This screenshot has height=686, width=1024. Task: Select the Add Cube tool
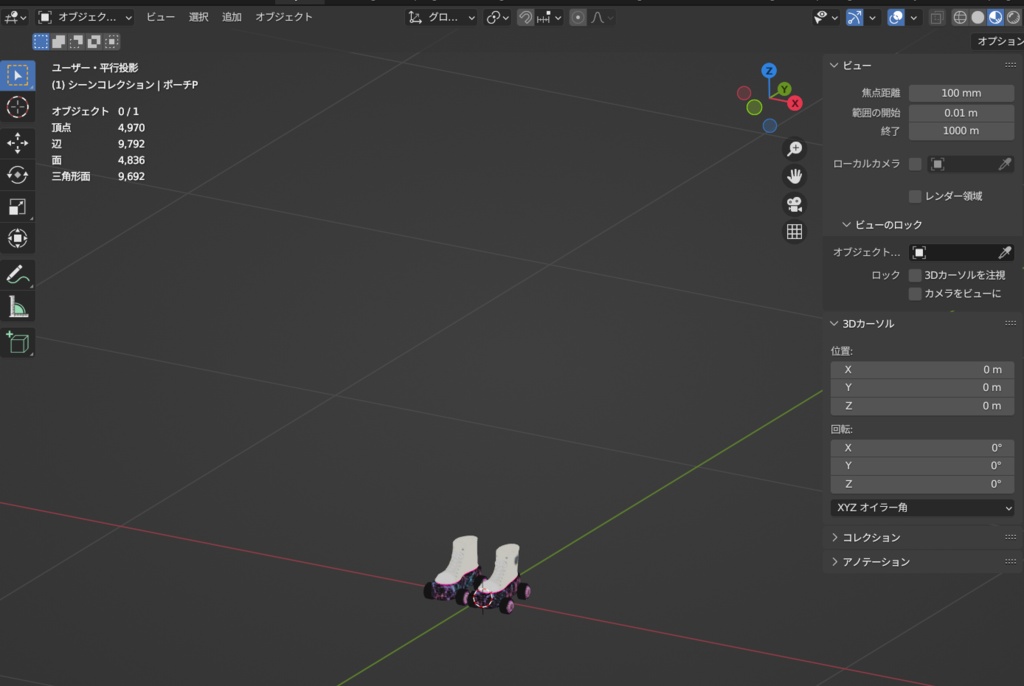pos(18,343)
